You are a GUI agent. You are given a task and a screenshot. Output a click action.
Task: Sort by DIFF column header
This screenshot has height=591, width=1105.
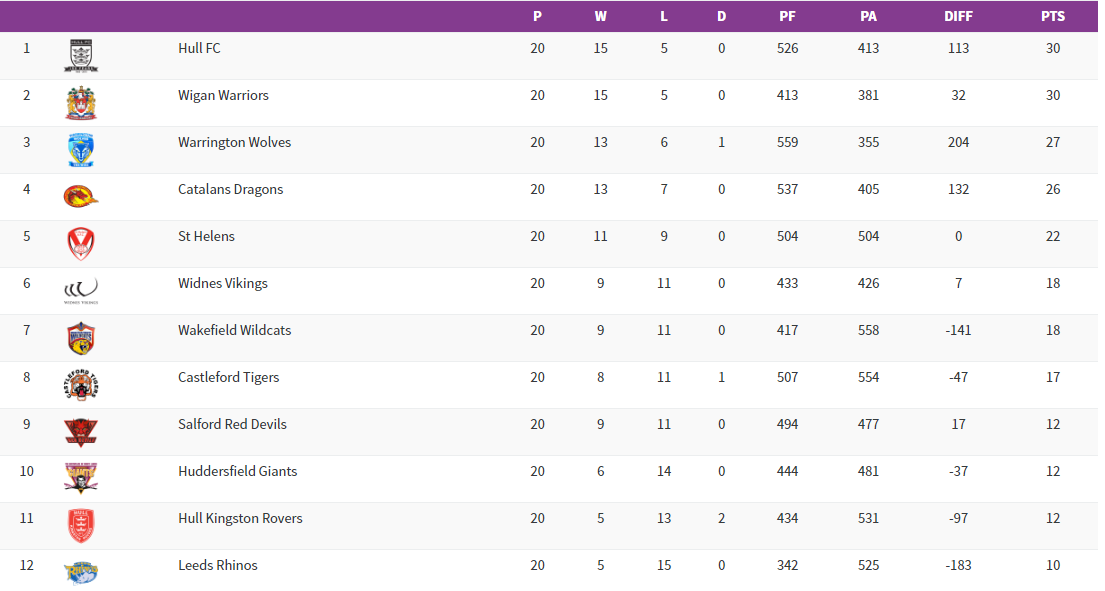(958, 16)
